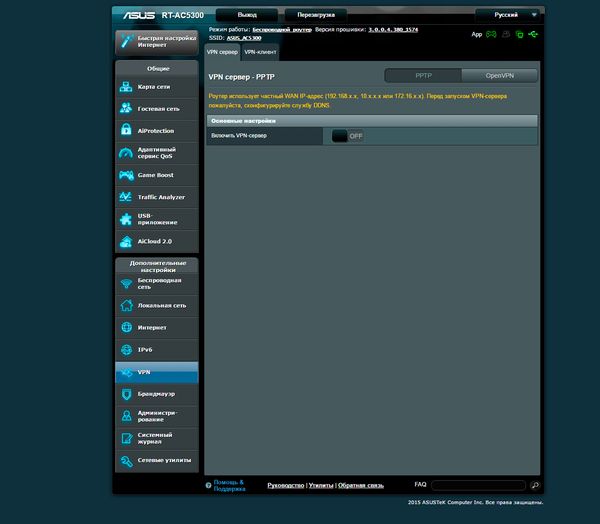The height and width of the screenshot is (524, 600).
Task: Open the Русский language dropdown
Action: pos(509,15)
